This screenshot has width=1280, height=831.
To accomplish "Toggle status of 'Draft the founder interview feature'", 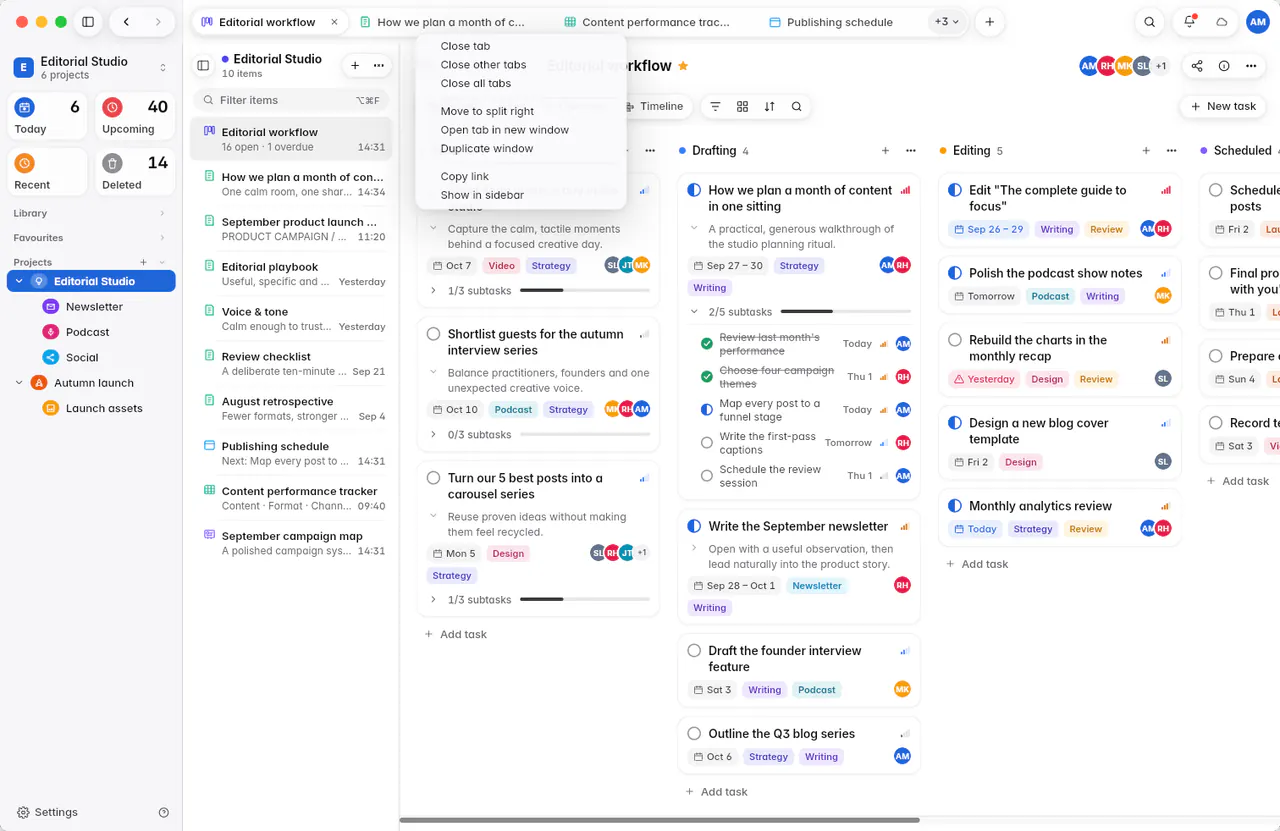I will [x=694, y=651].
